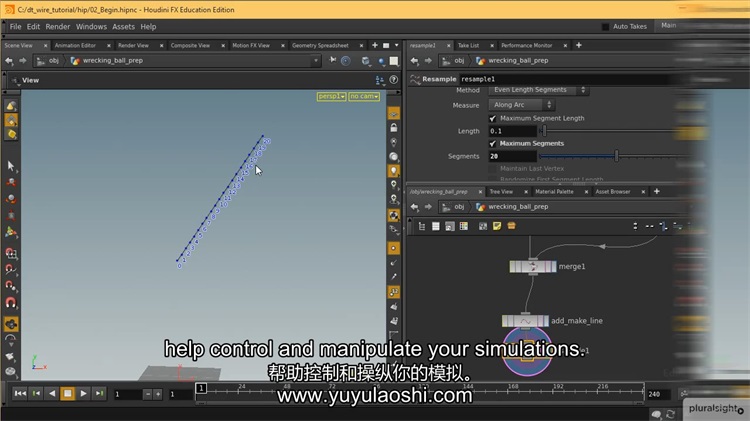Switch to the Composite View tab
This screenshot has height=421, width=750.
click(190, 45)
